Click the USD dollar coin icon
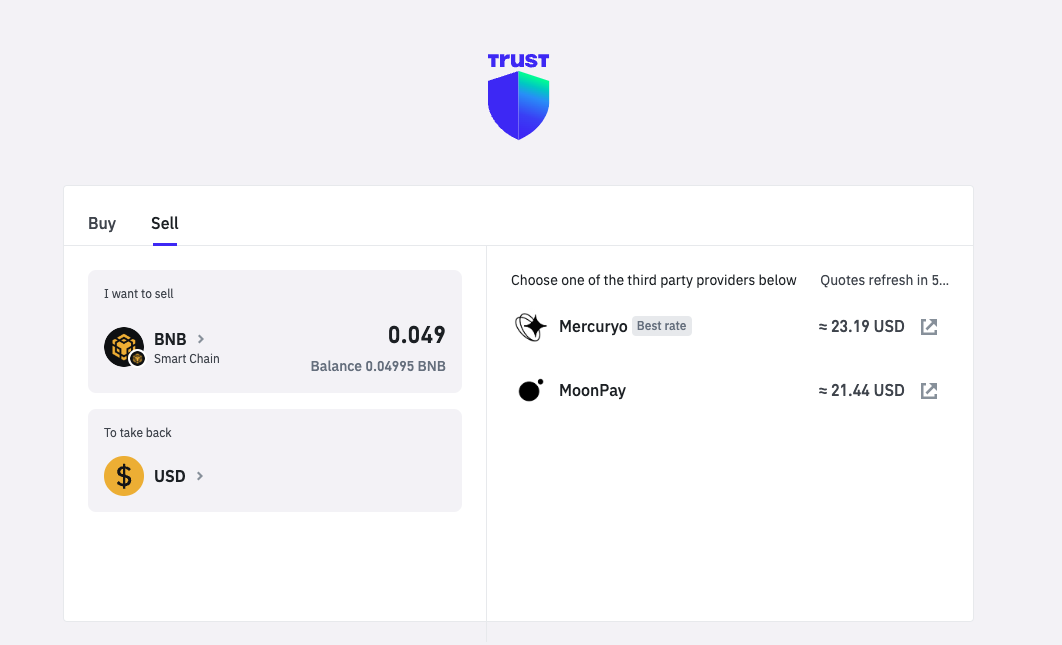Image resolution: width=1062 pixels, height=645 pixels. (x=124, y=476)
